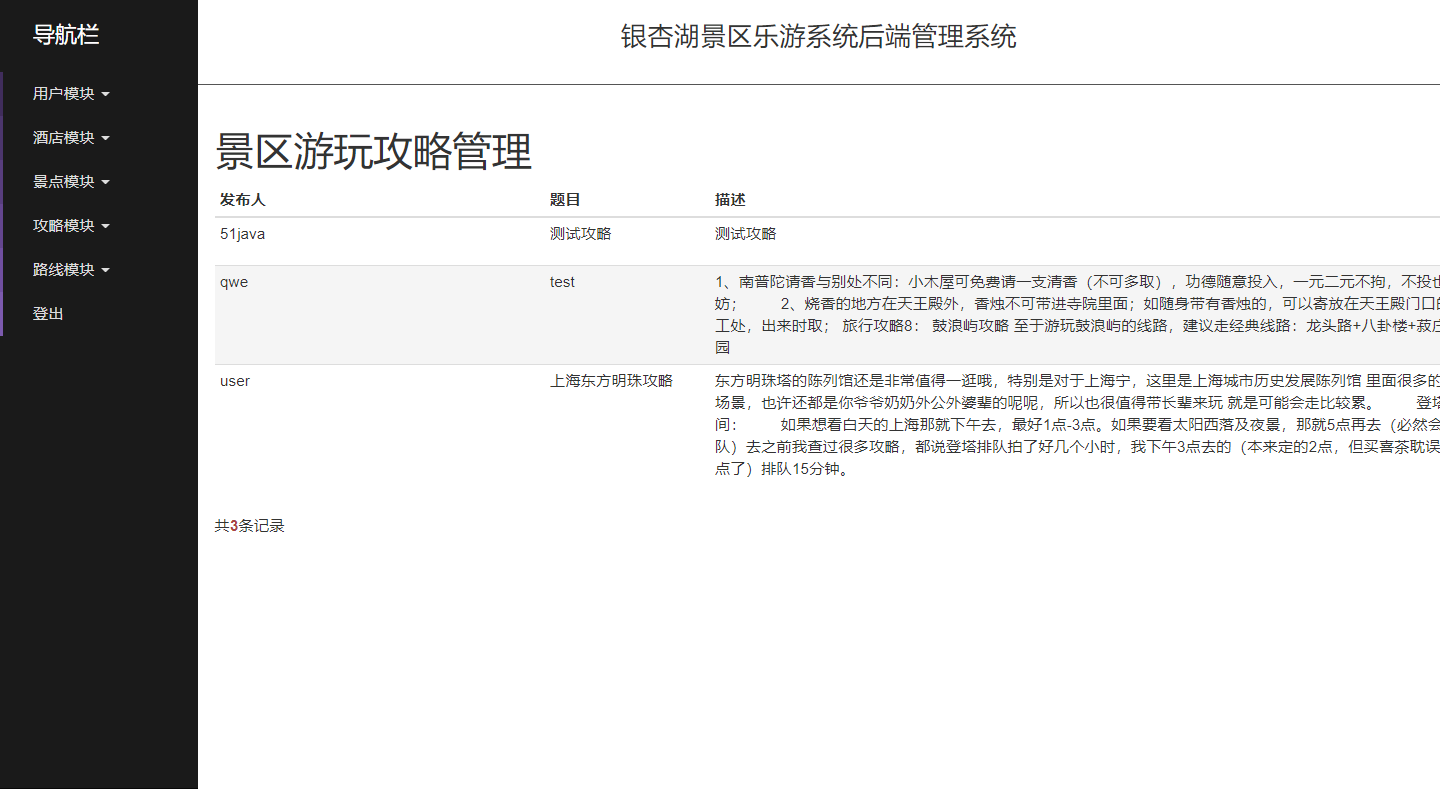
Task: Click the 描述 column header
Action: [730, 200]
